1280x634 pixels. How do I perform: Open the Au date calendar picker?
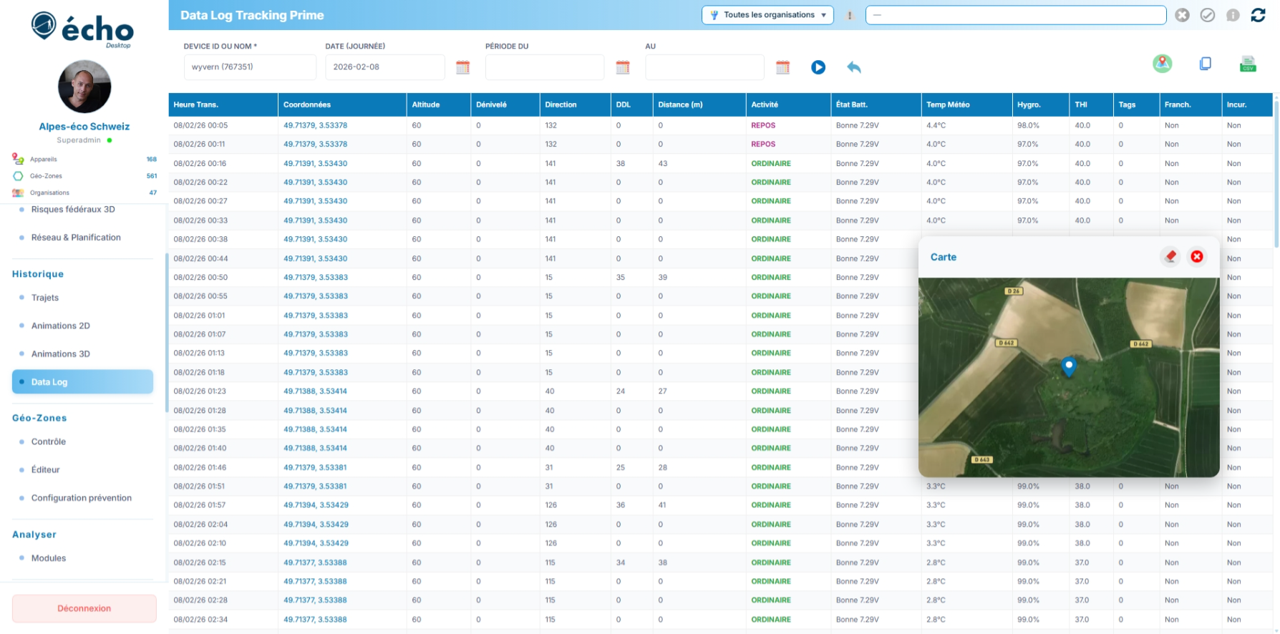[782, 67]
